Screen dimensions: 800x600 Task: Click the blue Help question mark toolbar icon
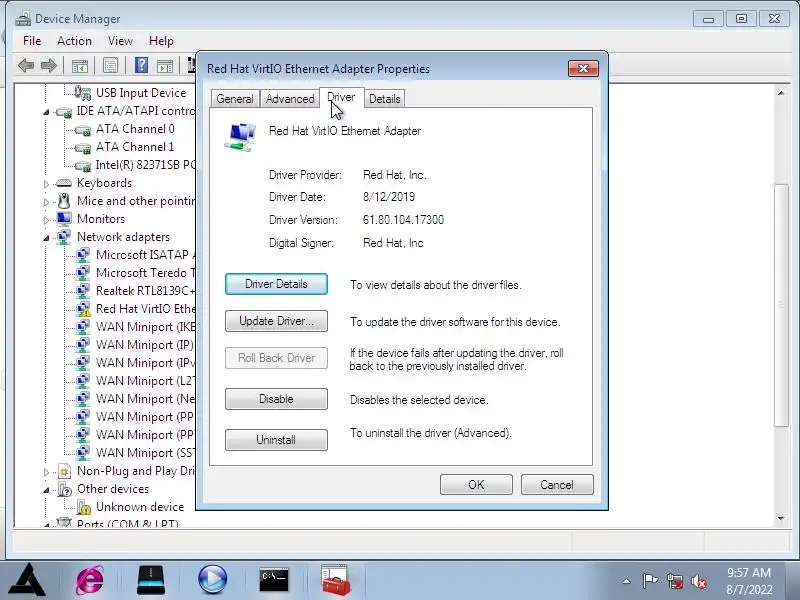(141, 65)
